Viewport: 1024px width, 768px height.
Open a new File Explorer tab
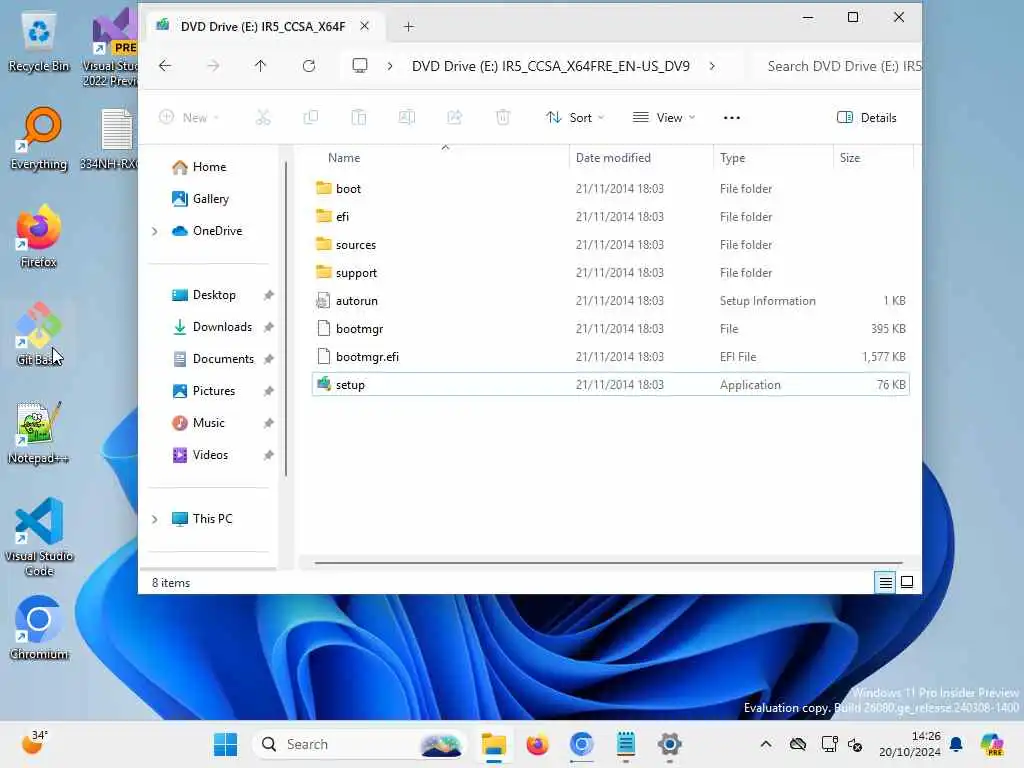409,27
